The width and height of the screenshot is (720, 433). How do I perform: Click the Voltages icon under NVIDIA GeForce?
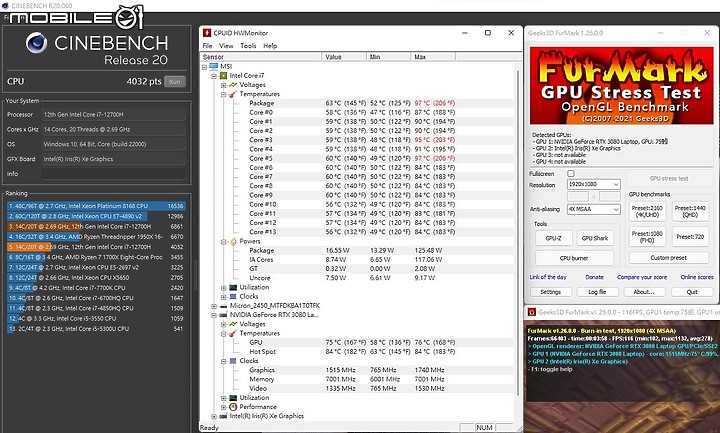pos(233,324)
